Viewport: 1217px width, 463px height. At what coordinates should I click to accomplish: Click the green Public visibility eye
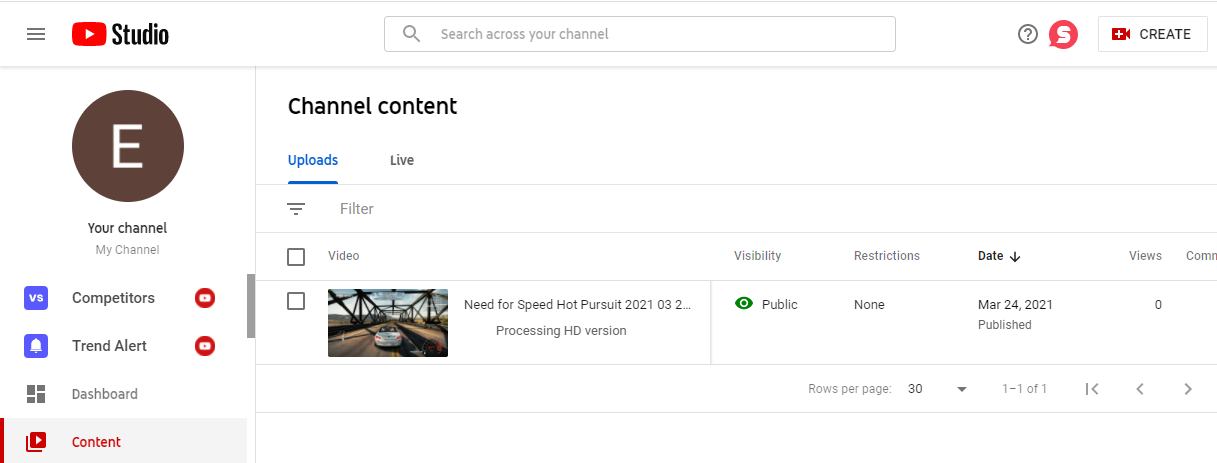744,304
